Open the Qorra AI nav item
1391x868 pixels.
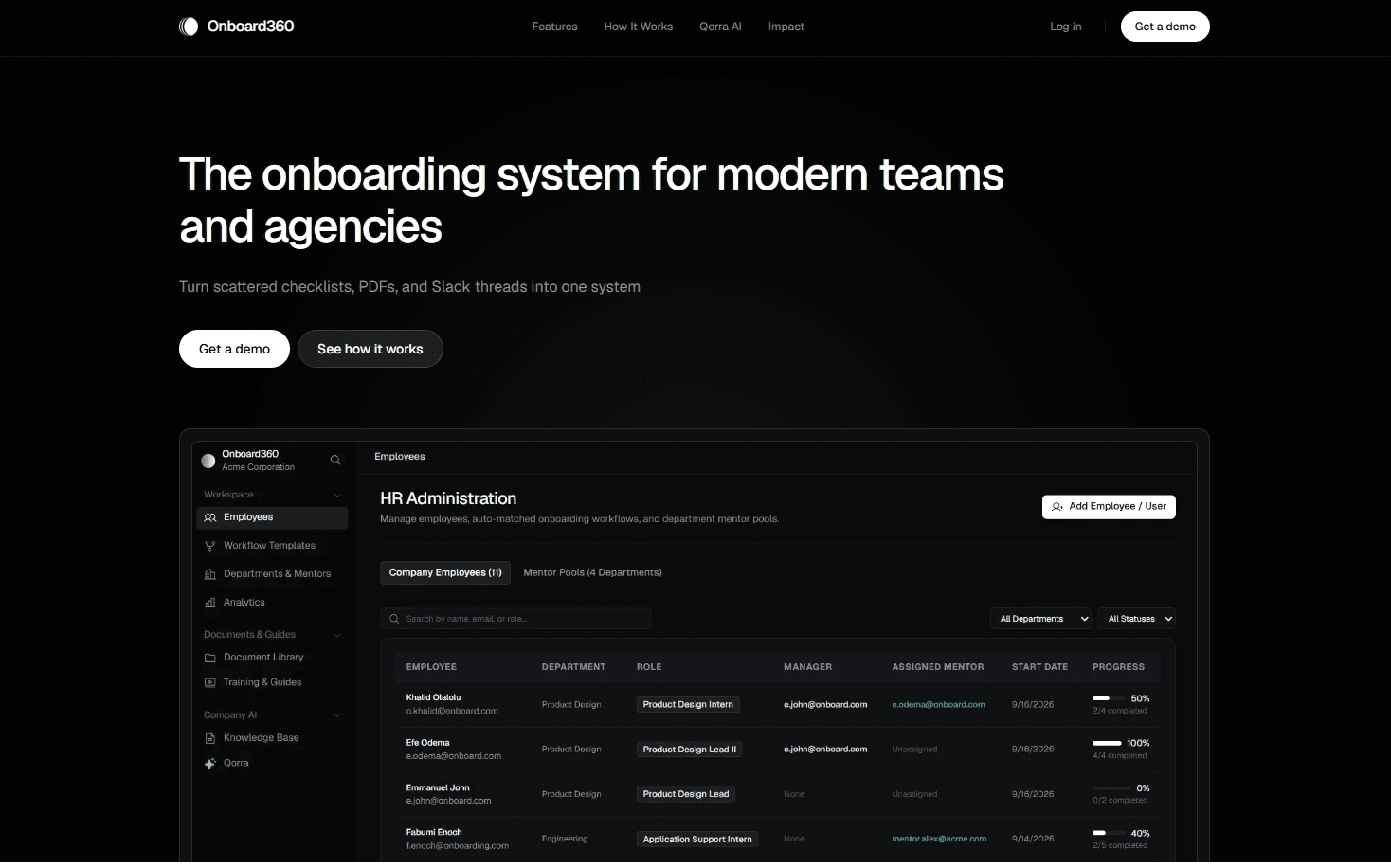coord(720,27)
